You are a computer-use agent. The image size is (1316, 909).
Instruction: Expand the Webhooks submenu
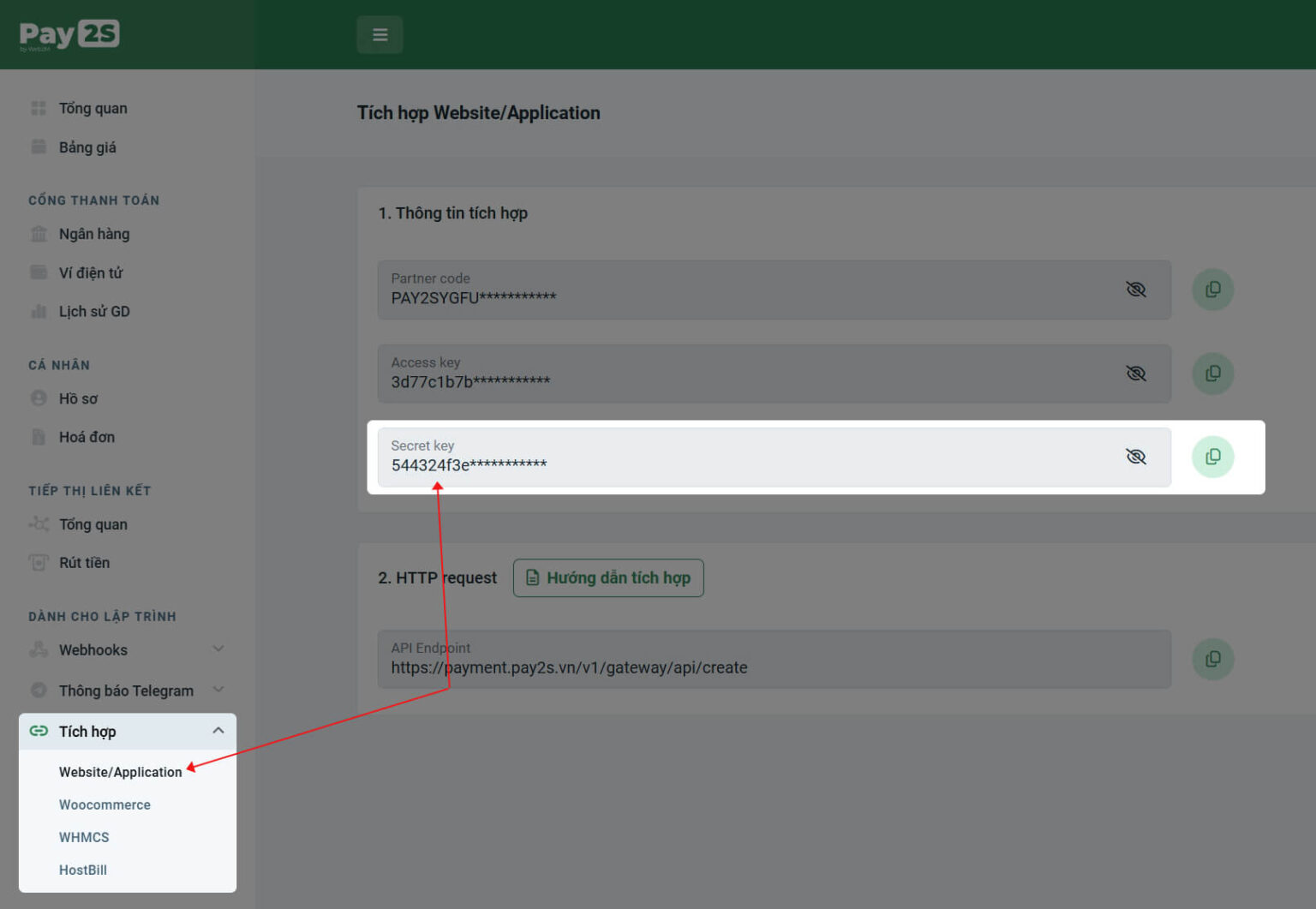coord(218,649)
